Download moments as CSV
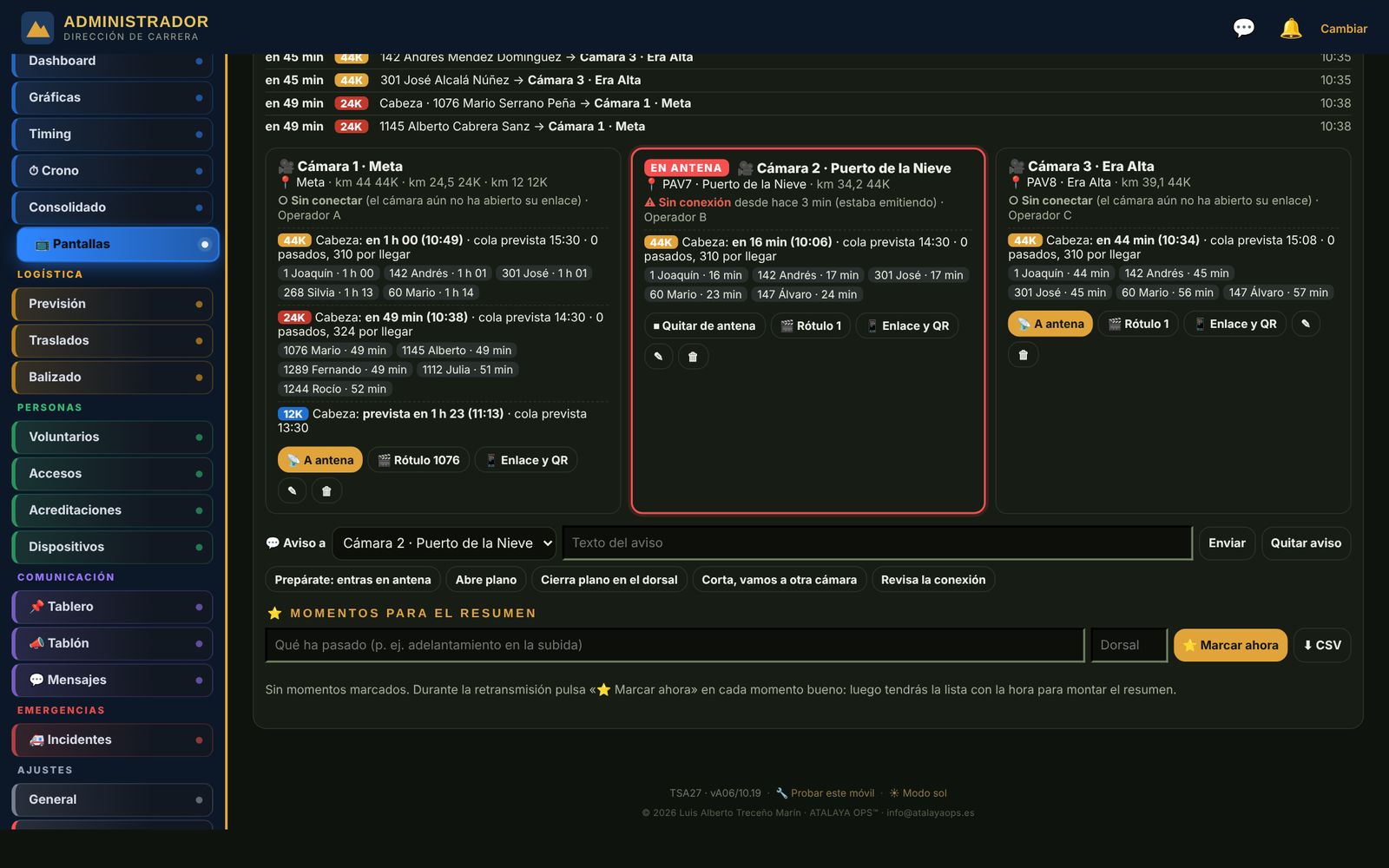The image size is (1389, 868). (x=1321, y=645)
